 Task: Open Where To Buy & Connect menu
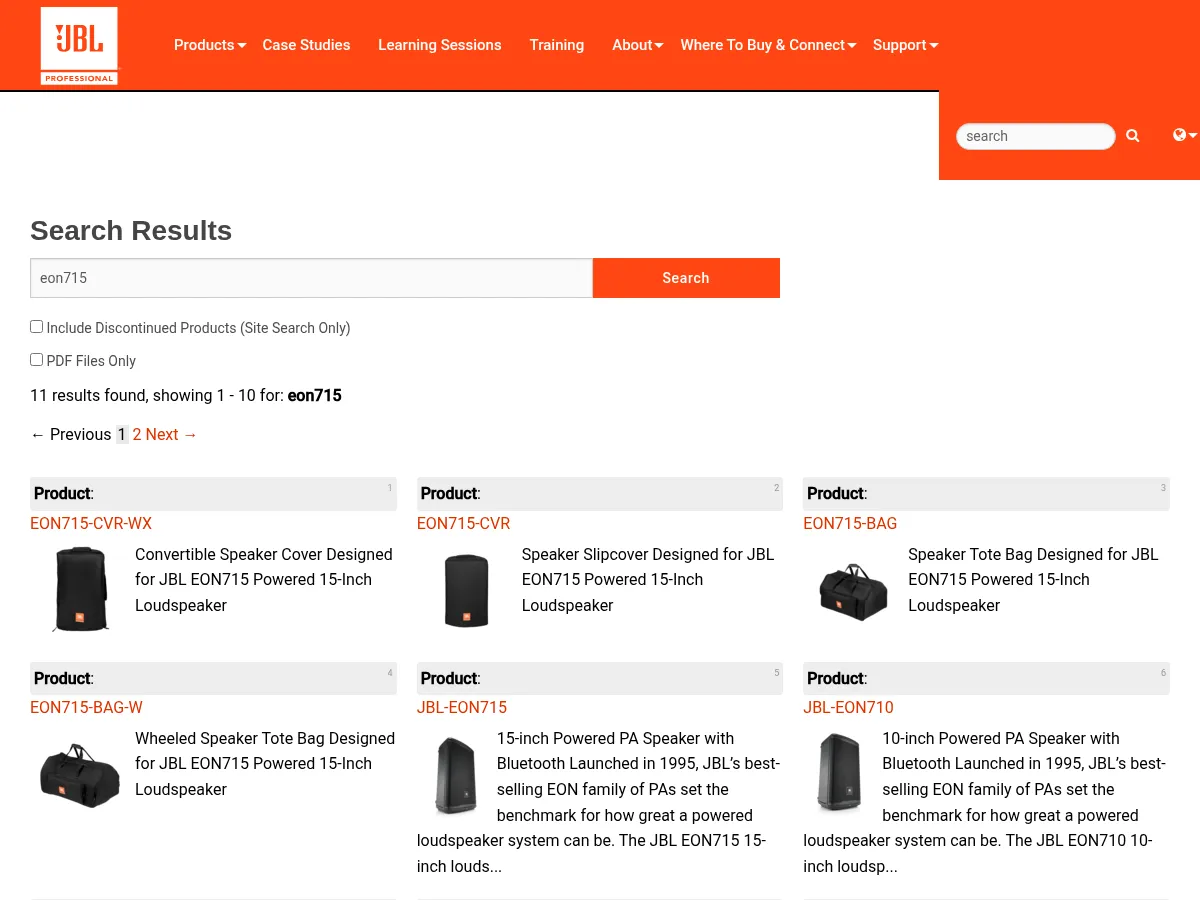tap(762, 45)
